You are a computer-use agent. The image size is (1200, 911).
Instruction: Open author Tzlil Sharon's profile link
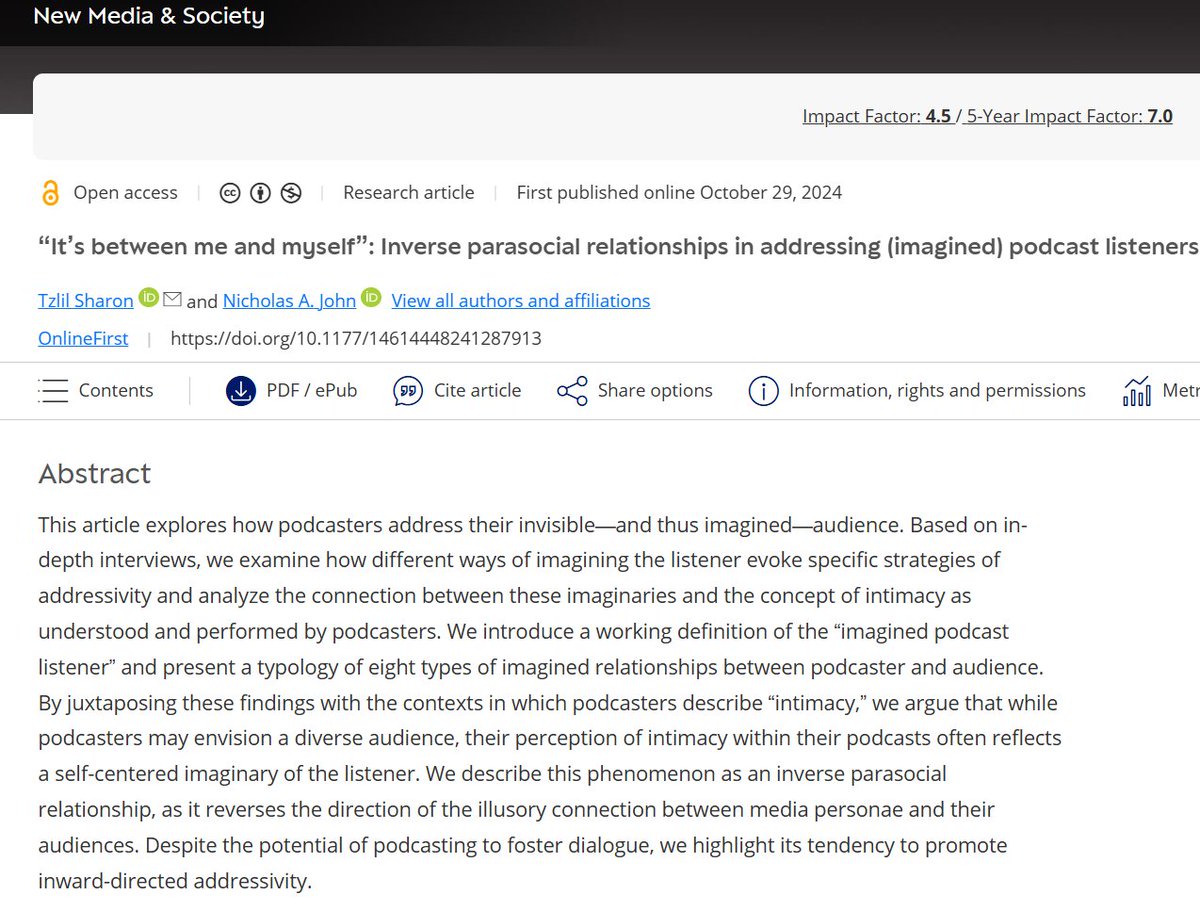[x=86, y=300]
